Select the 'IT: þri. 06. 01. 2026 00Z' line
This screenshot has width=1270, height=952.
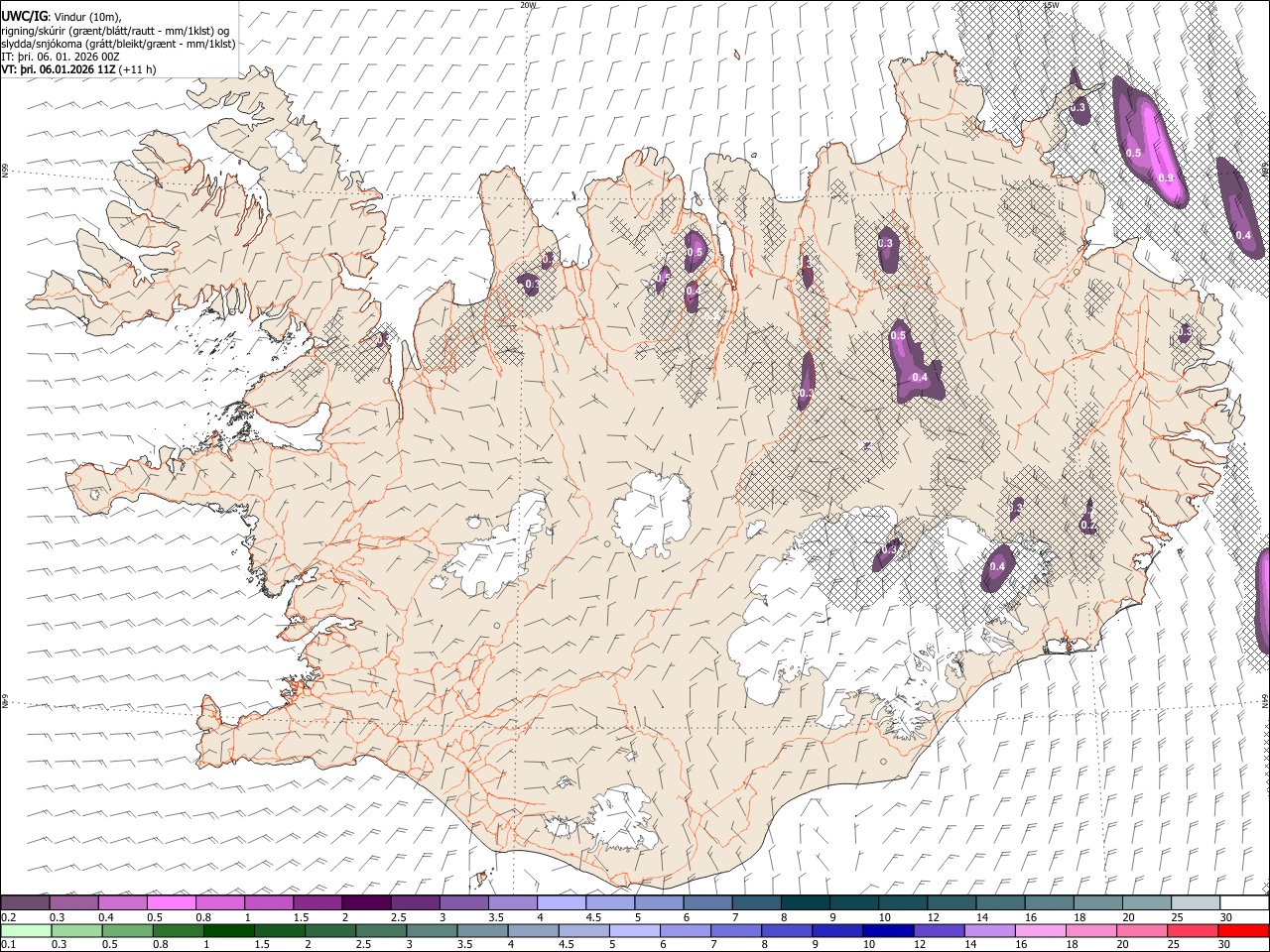click(61, 57)
